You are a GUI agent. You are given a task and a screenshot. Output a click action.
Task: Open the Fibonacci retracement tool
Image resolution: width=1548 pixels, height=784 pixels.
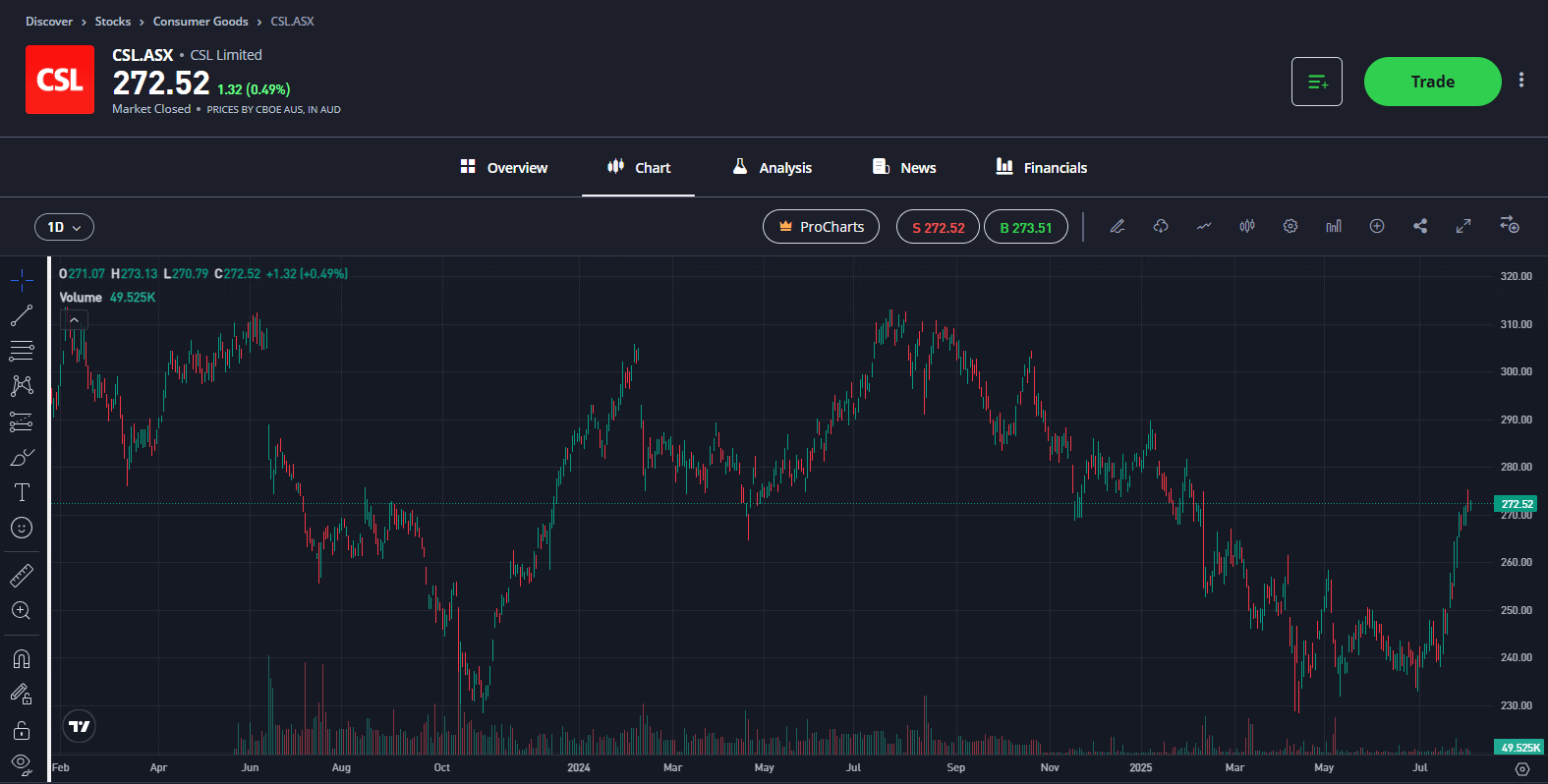tap(22, 351)
